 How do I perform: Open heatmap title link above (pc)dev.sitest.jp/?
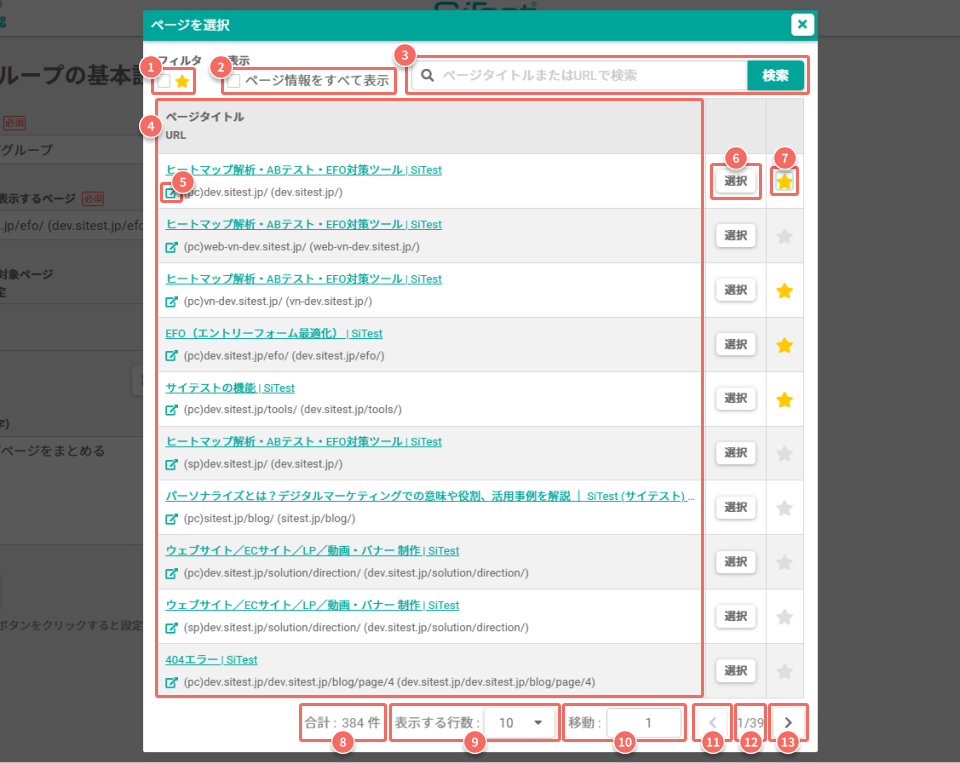304,170
